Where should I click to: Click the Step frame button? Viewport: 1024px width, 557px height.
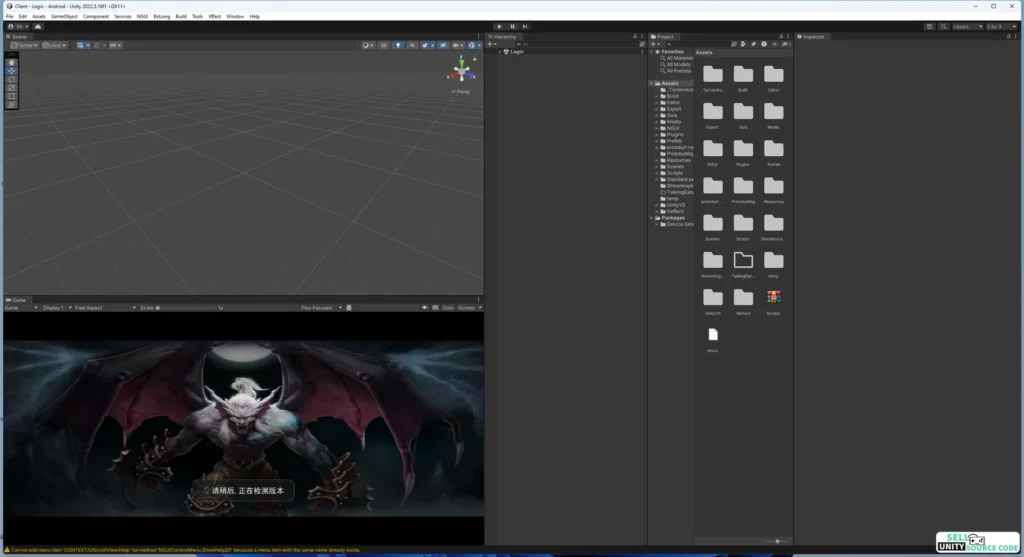[x=525, y=26]
